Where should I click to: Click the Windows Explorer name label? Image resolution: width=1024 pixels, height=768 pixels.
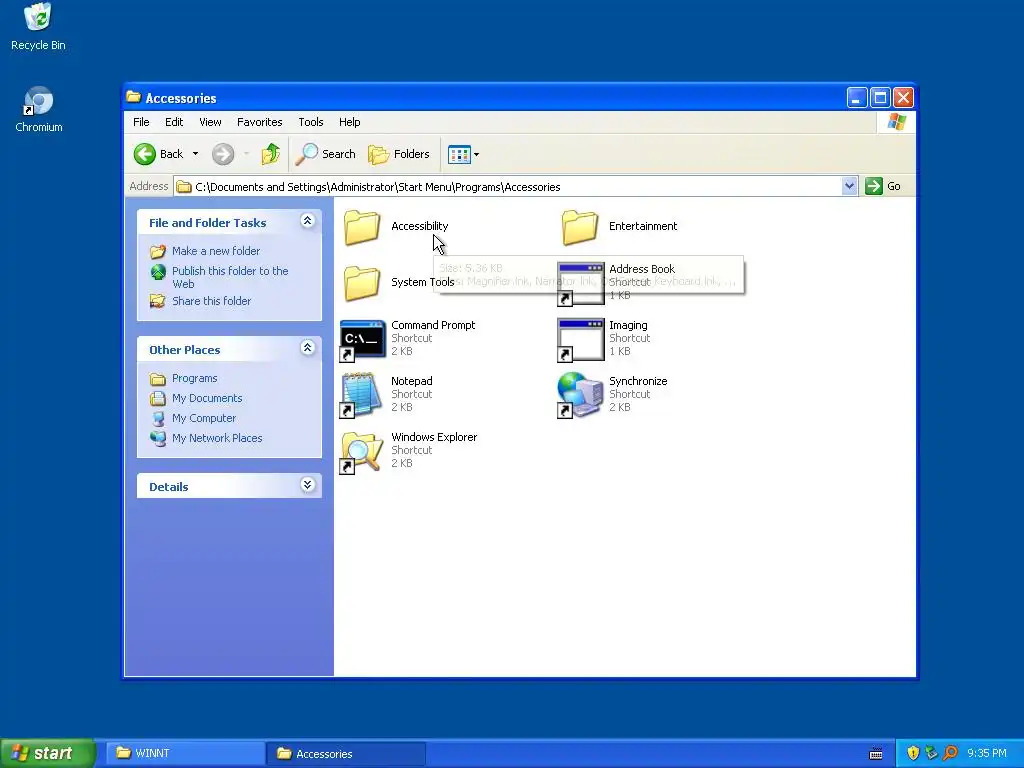(434, 438)
